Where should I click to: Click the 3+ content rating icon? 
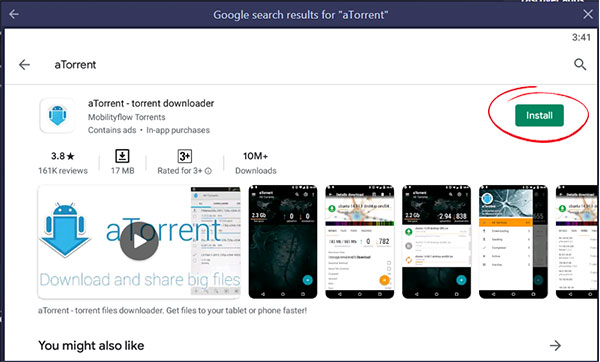point(184,156)
